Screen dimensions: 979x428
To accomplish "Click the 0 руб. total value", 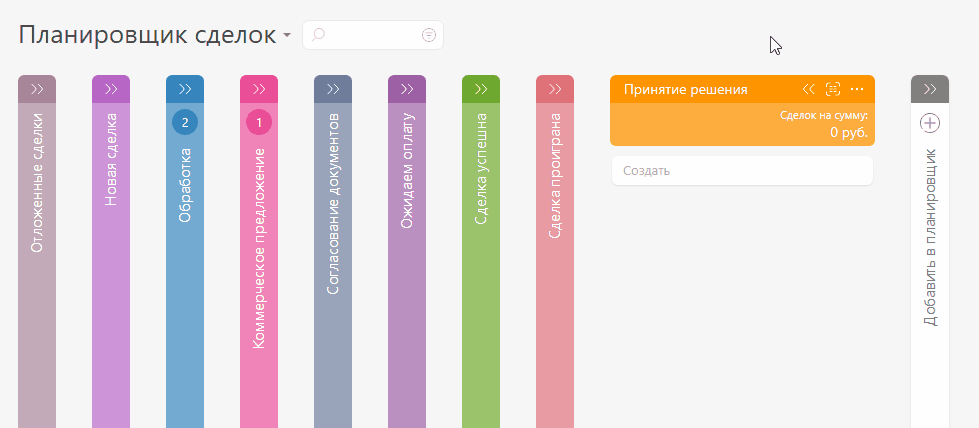I will (849, 132).
